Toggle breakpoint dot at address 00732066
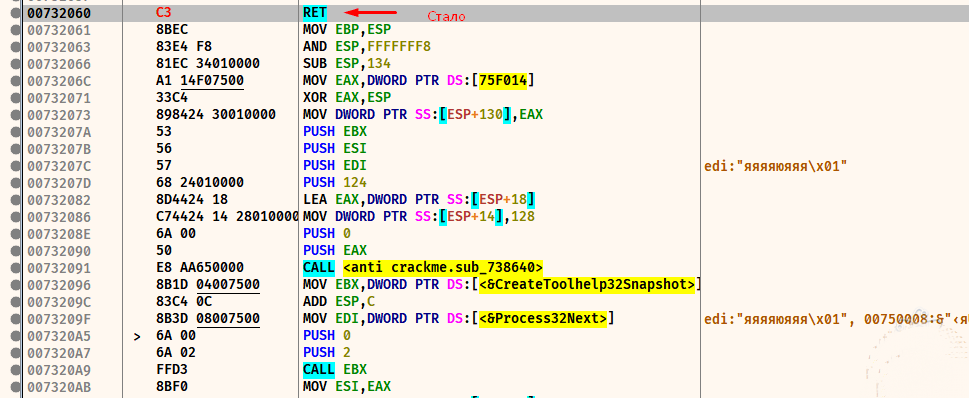969x398 pixels. pyautogui.click(x=15, y=64)
